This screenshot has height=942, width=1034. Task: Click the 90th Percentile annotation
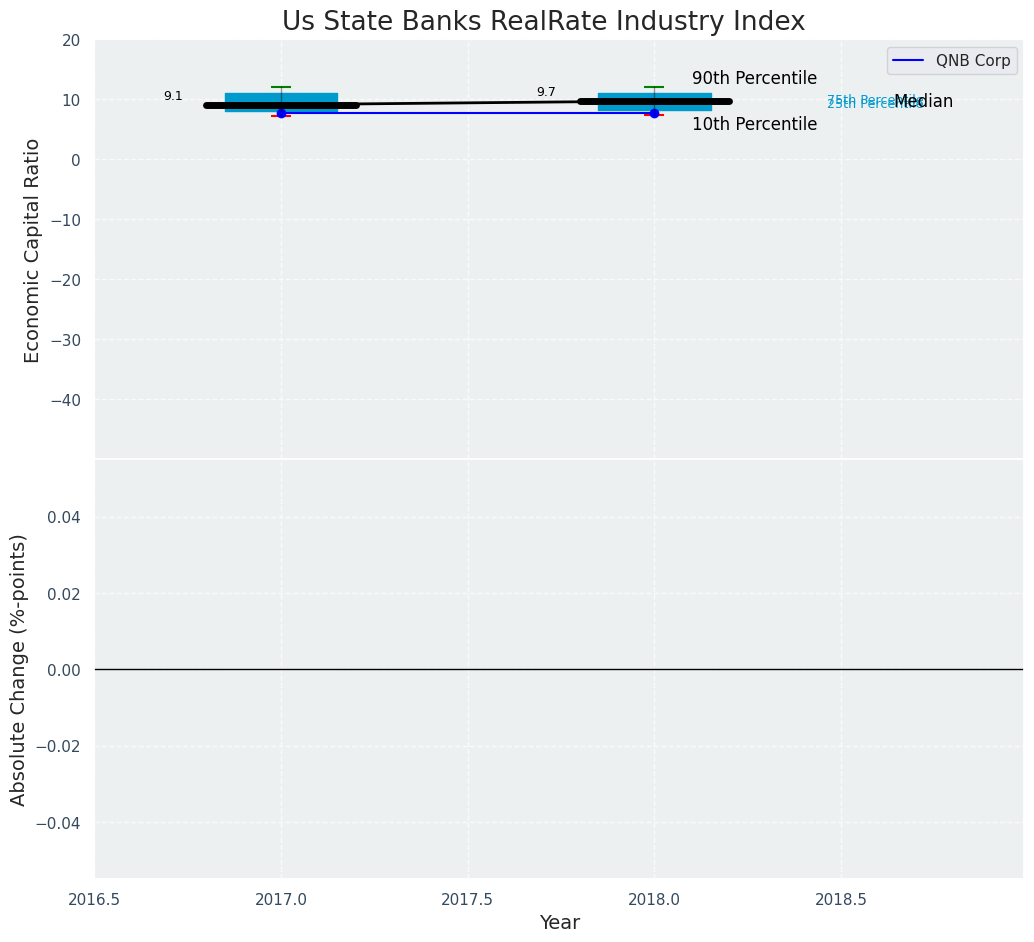[x=754, y=78]
